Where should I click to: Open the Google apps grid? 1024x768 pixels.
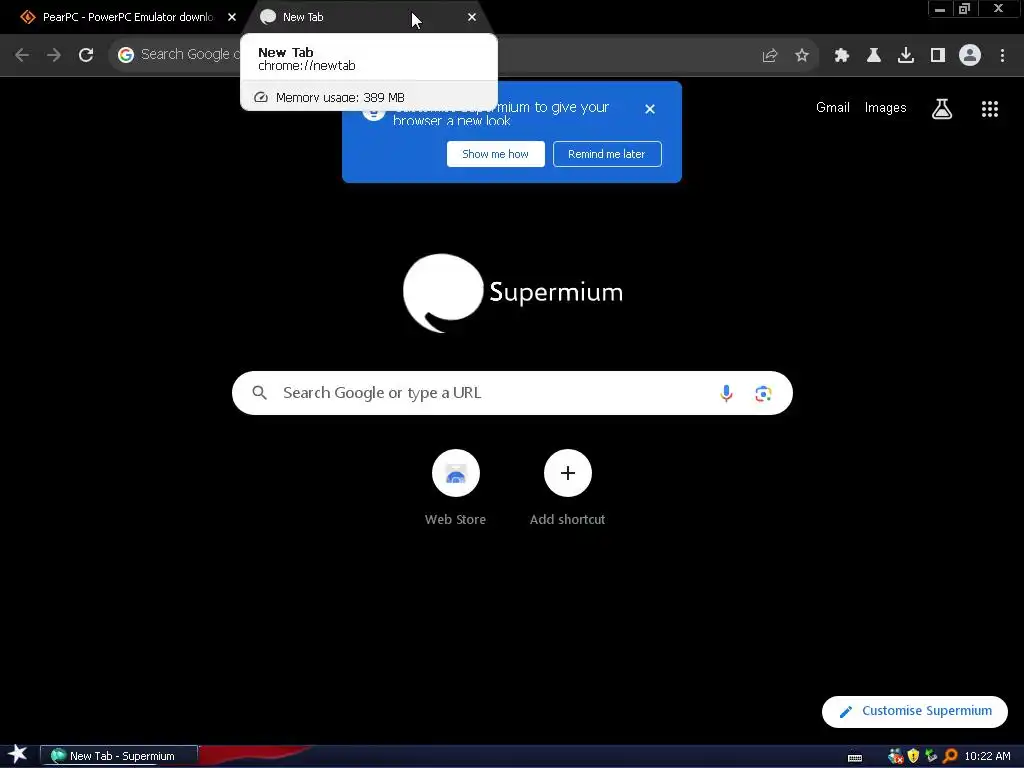[x=990, y=109]
